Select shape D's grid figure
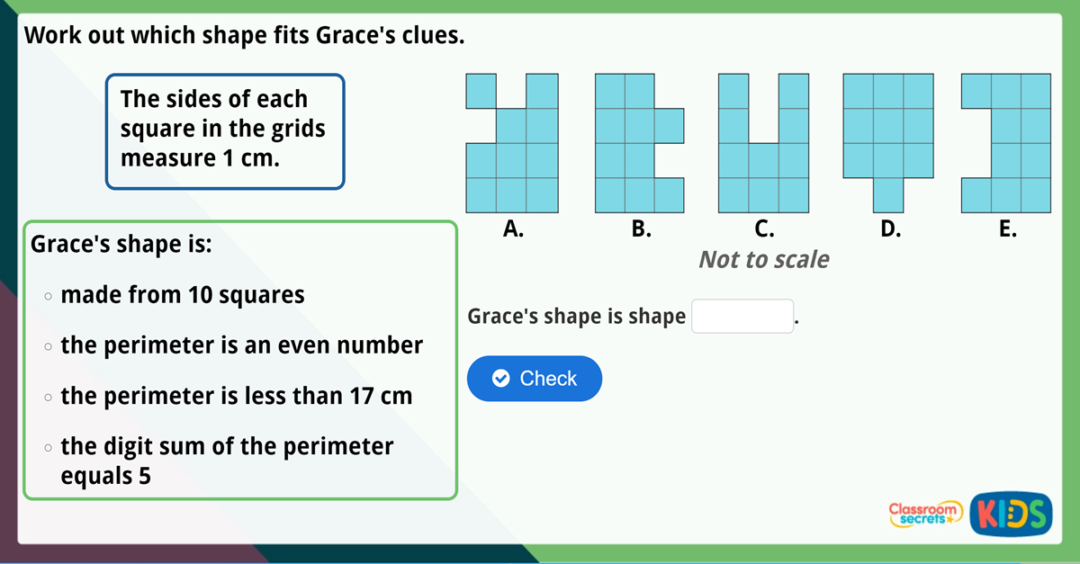 point(888,130)
